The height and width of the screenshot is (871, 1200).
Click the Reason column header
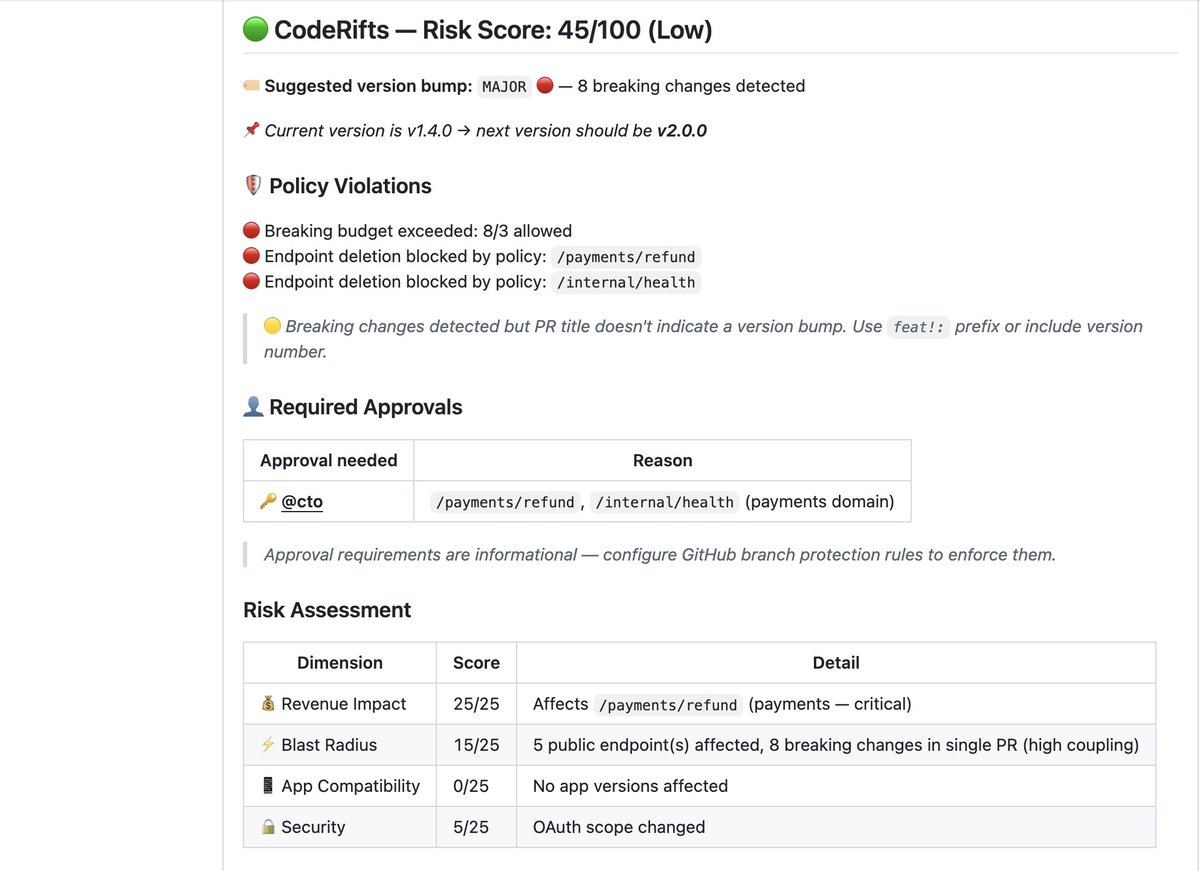click(x=662, y=460)
